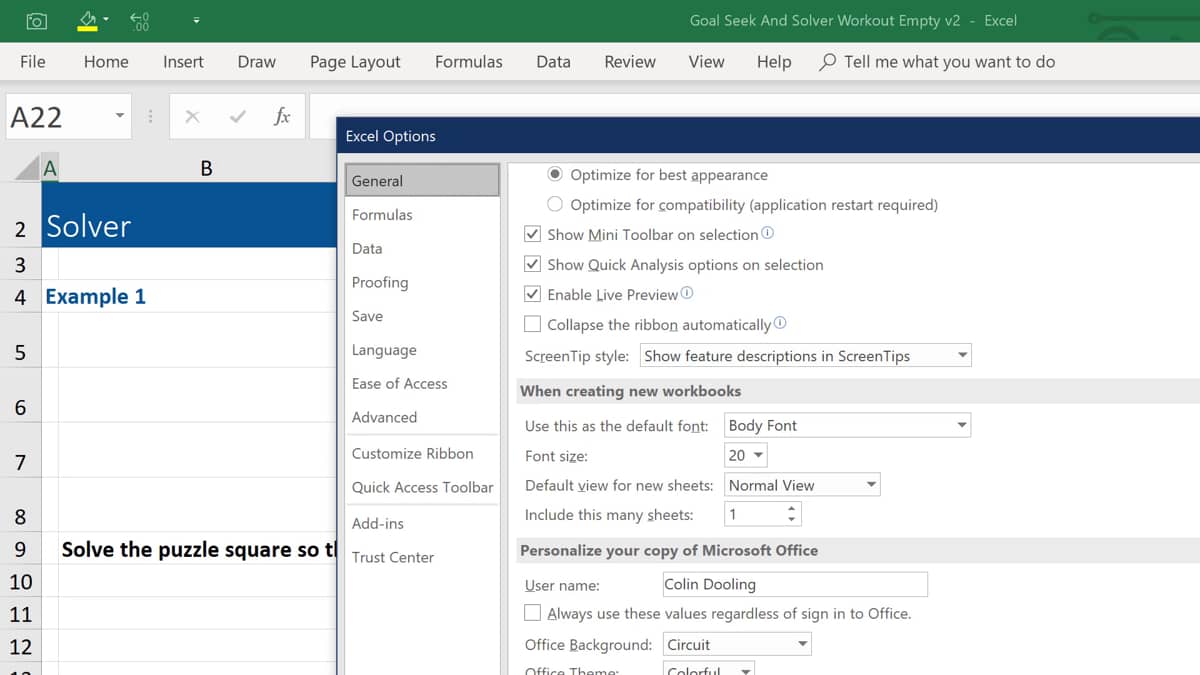
Task: Open the Help ribbon tab
Action: (774, 62)
